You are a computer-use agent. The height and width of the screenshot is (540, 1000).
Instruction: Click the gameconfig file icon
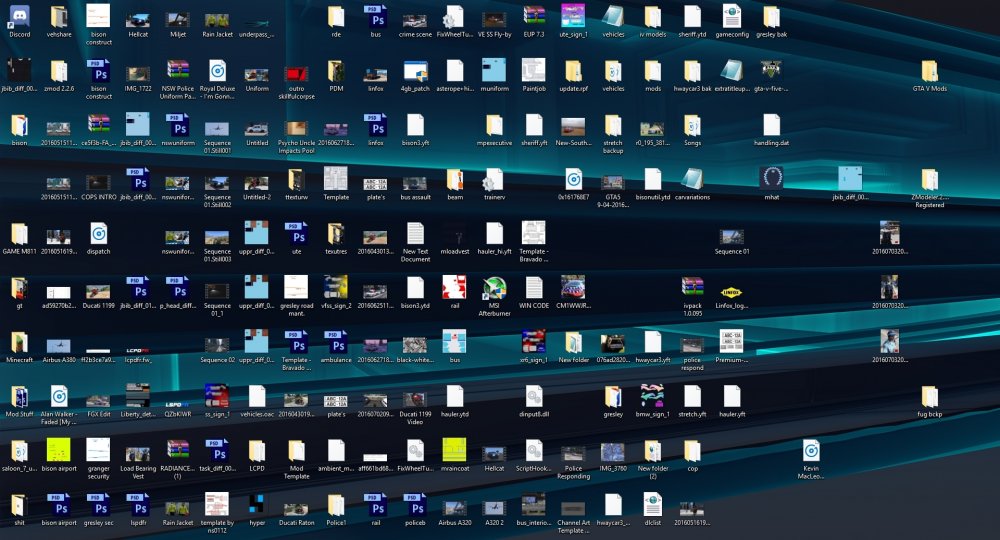click(732, 17)
